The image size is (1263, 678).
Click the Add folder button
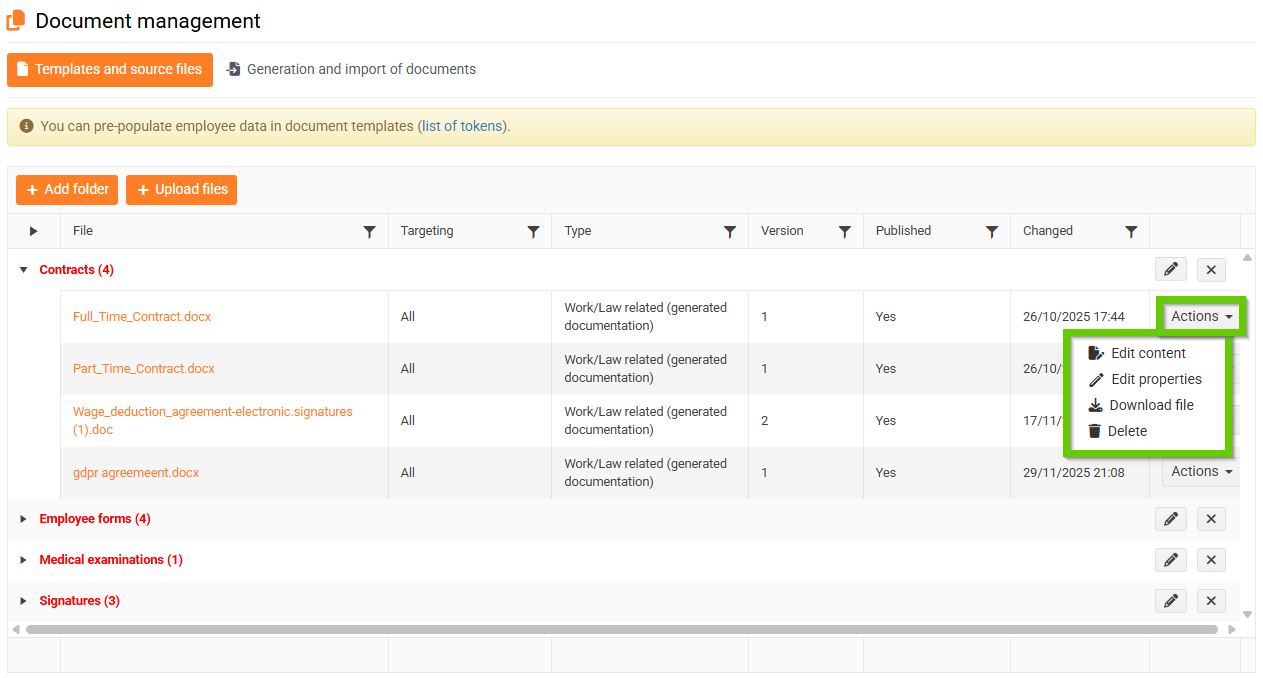67,190
